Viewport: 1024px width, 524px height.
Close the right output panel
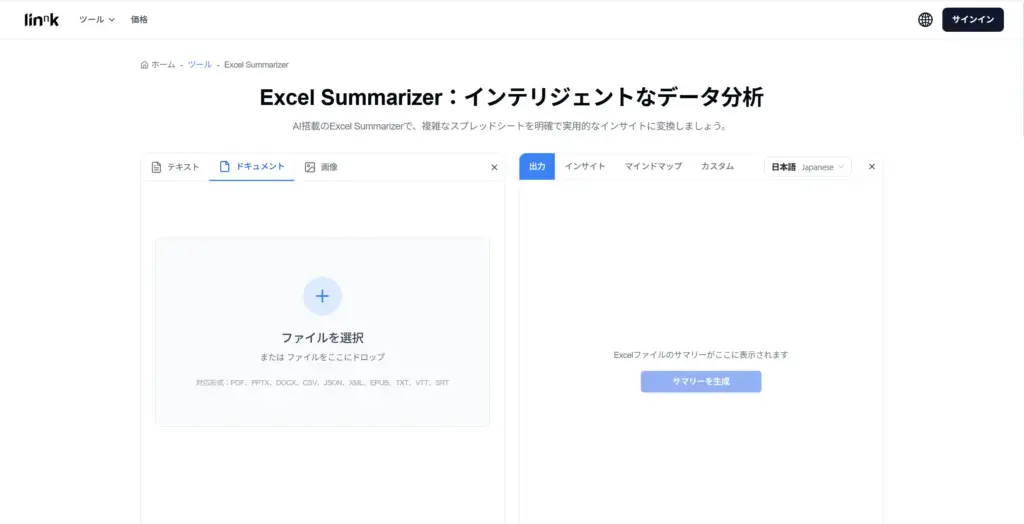(871, 167)
